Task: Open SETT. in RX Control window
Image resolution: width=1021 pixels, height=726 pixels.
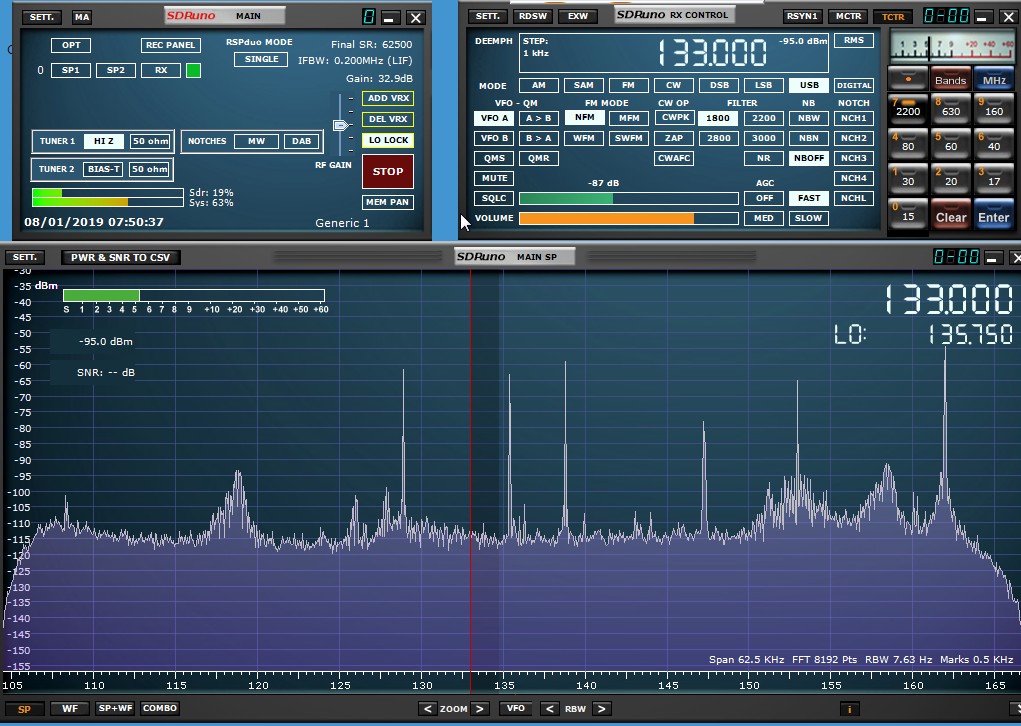Action: pos(488,16)
